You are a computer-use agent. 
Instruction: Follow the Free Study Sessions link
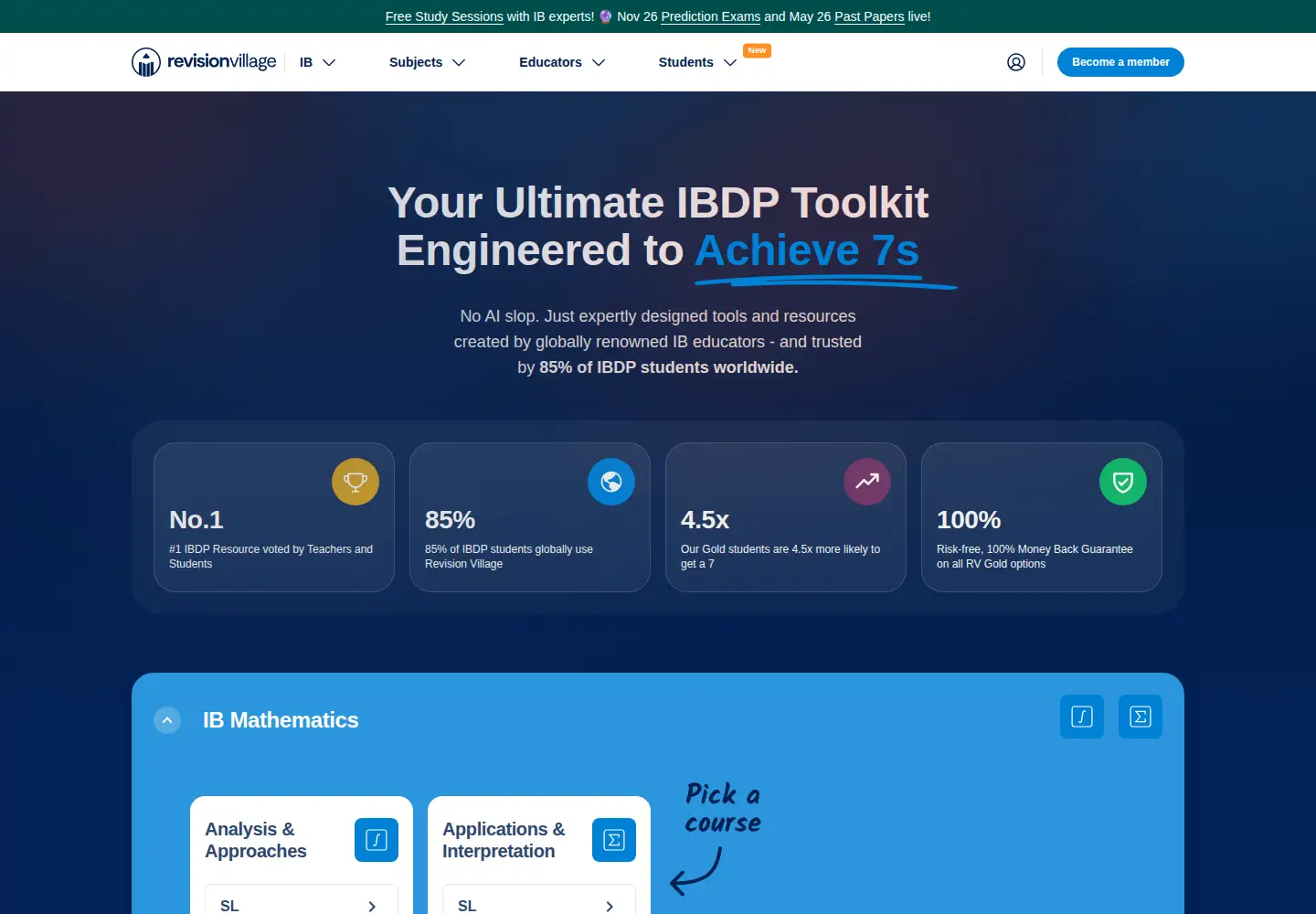444,16
